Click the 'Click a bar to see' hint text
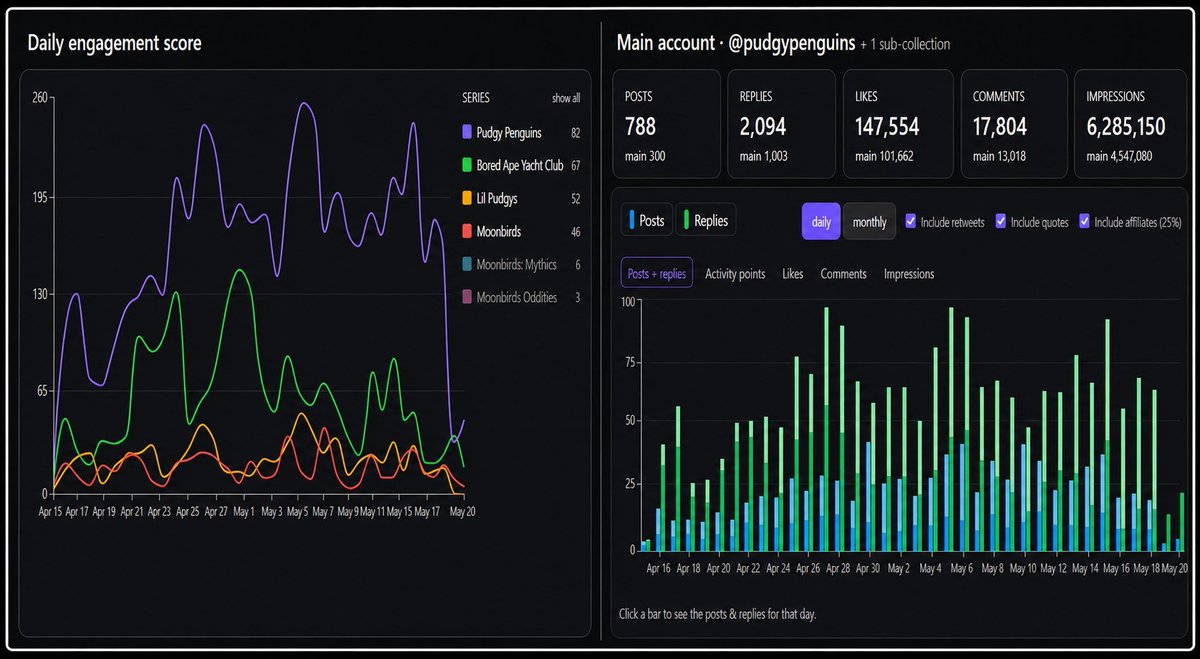The width and height of the screenshot is (1200, 659). (x=717, y=613)
